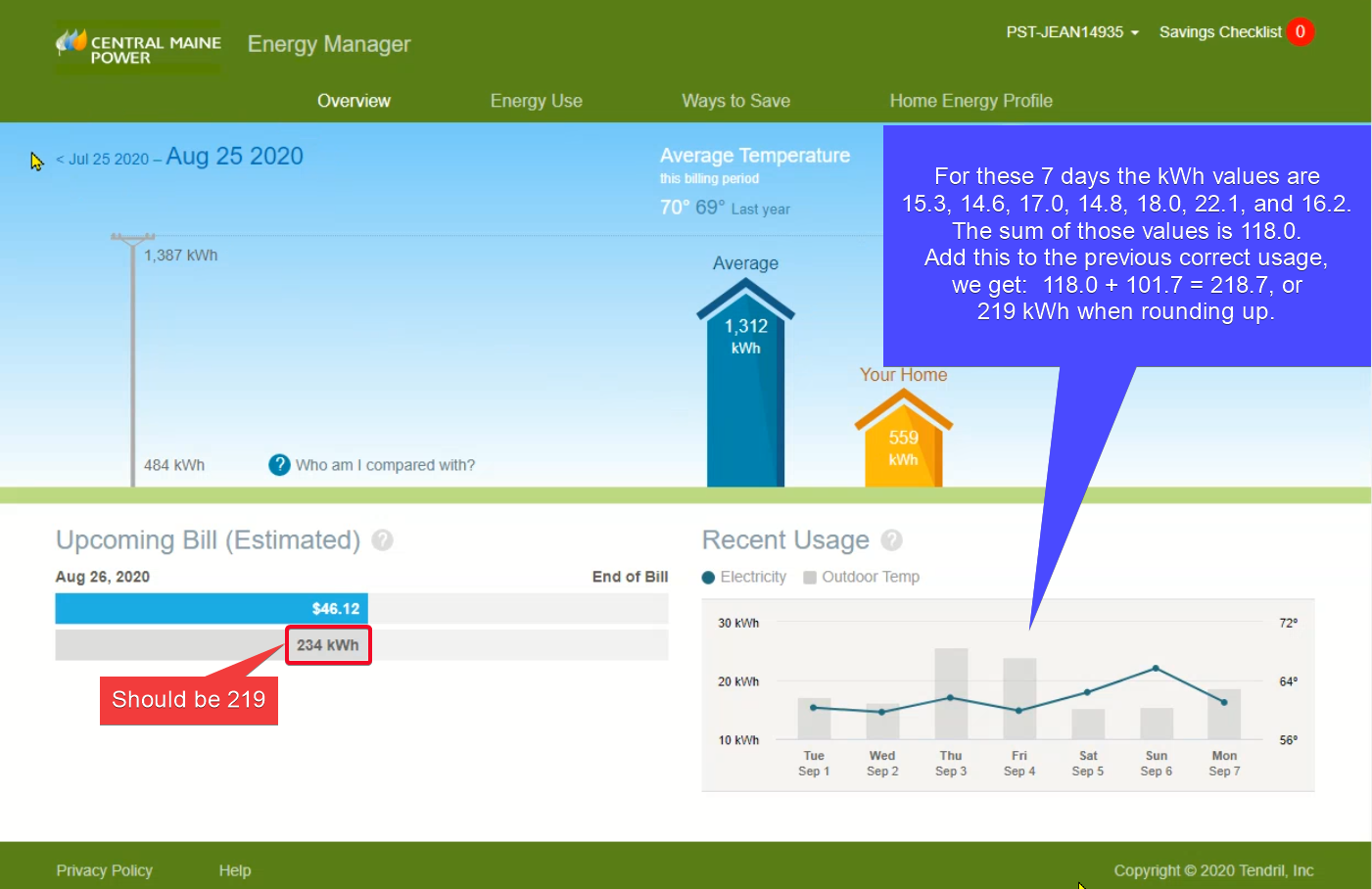This screenshot has height=889, width=1372.
Task: Open the Upcoming Bill help question mark
Action: (x=383, y=540)
